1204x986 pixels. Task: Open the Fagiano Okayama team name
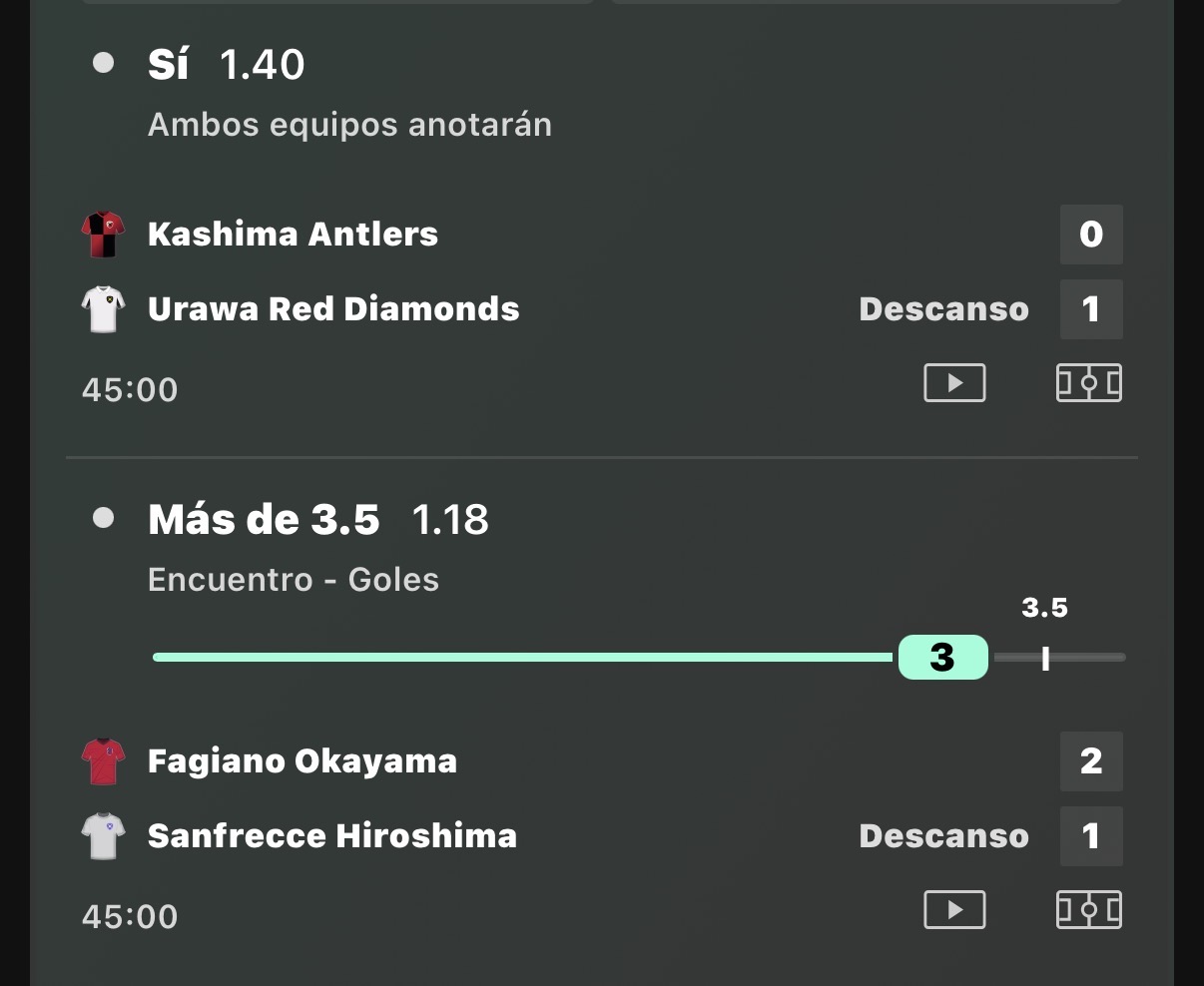pos(302,761)
